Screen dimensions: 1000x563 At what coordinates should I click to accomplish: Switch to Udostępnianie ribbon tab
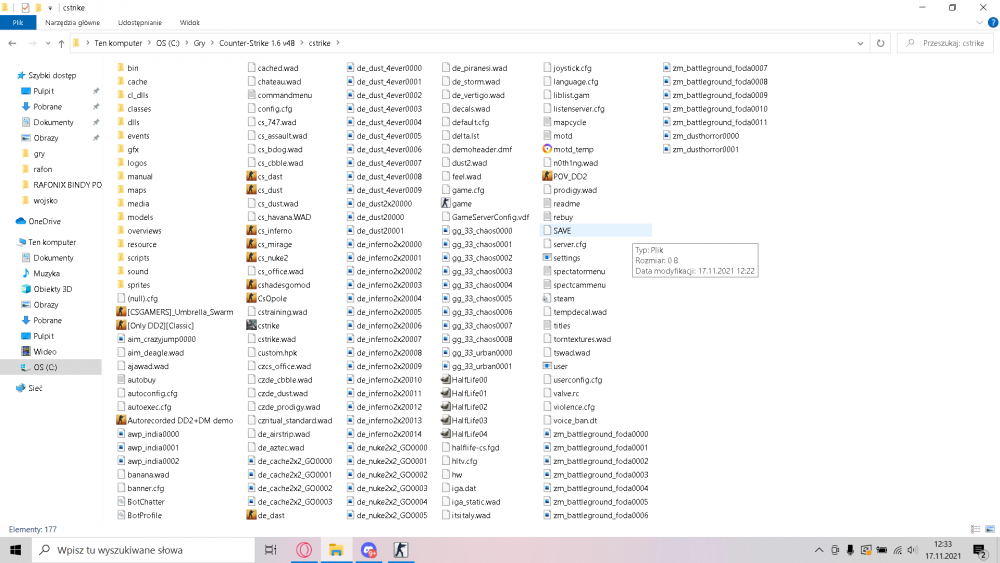[140, 22]
